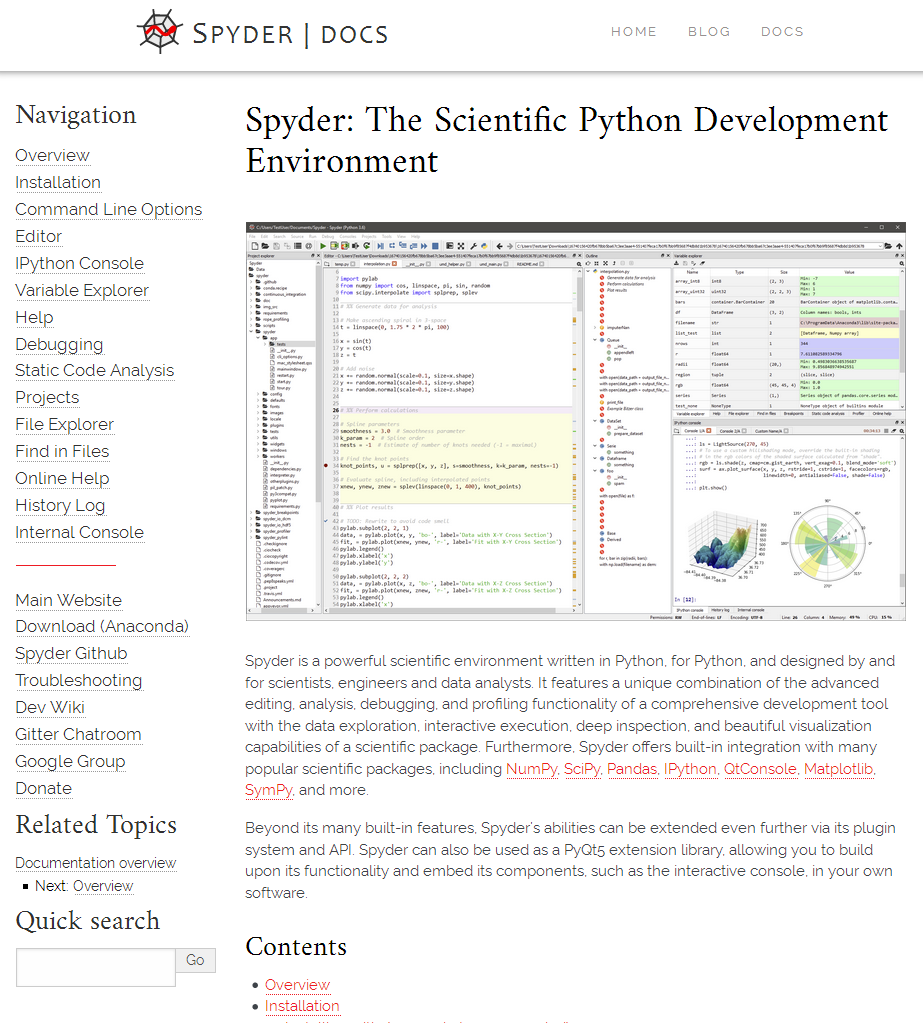Screen dimensions: 923x1023
Task: Open the QtConsole link in paragraph
Action: pos(761,769)
